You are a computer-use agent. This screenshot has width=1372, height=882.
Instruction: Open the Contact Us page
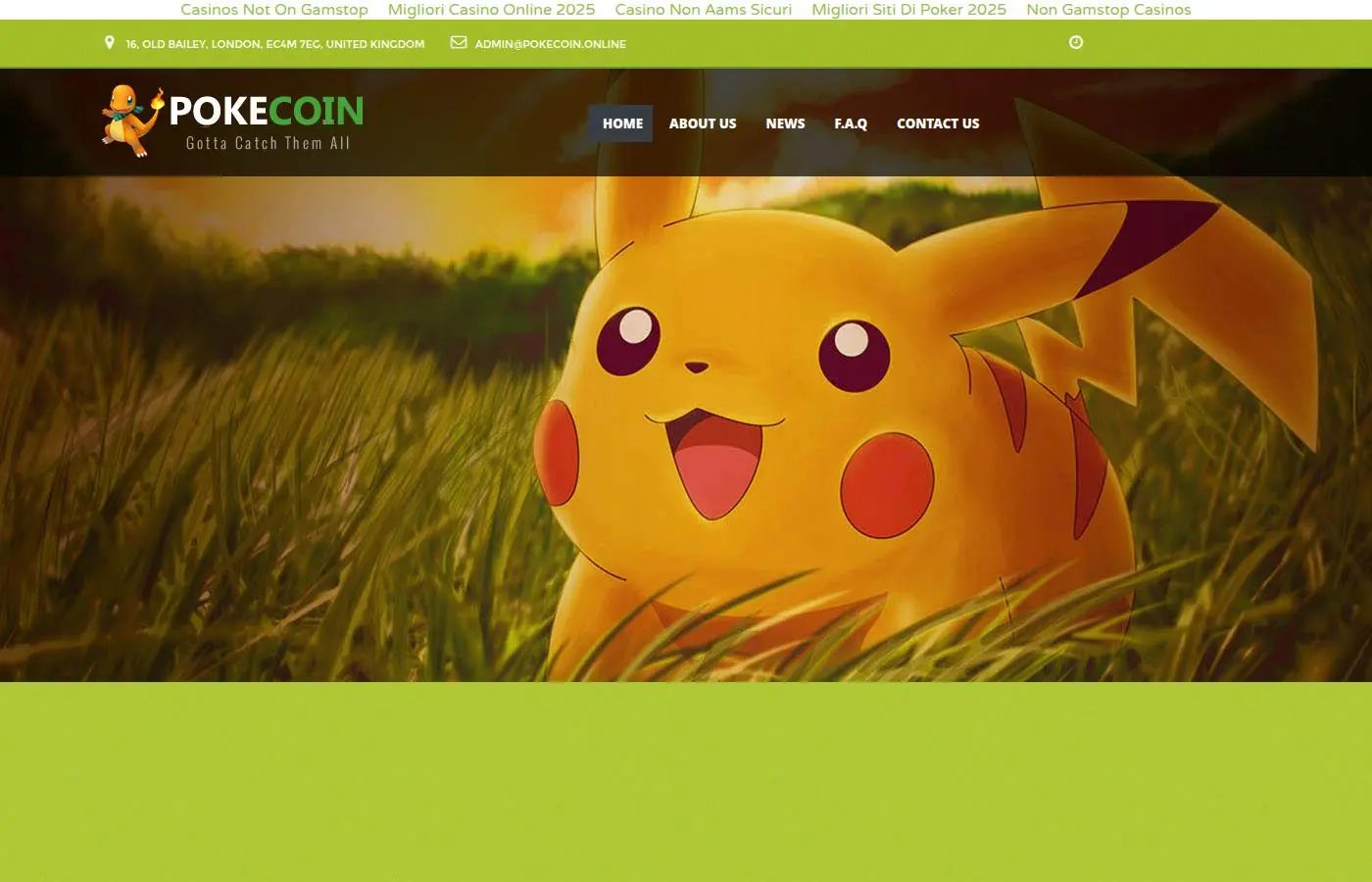click(938, 123)
